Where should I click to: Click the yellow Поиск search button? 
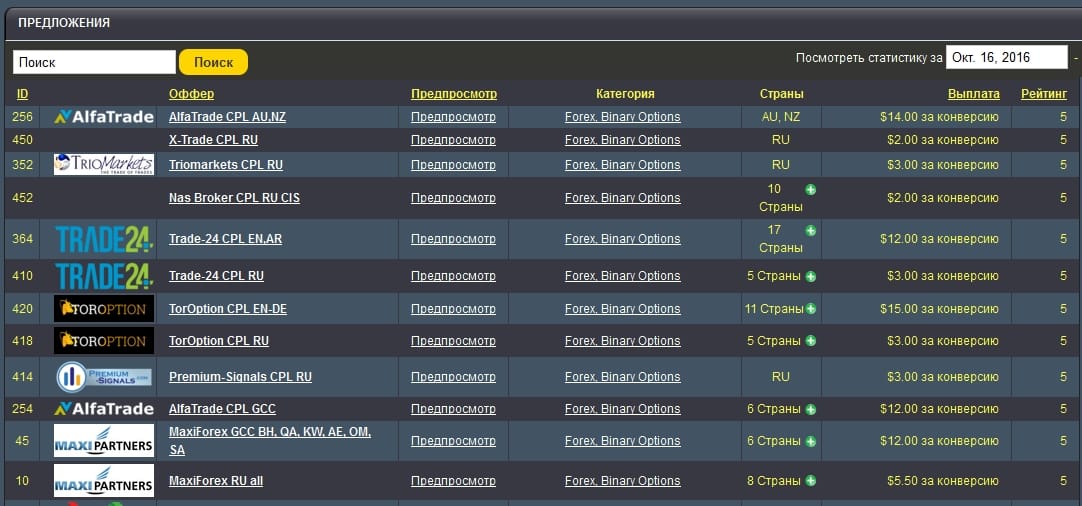coord(213,62)
